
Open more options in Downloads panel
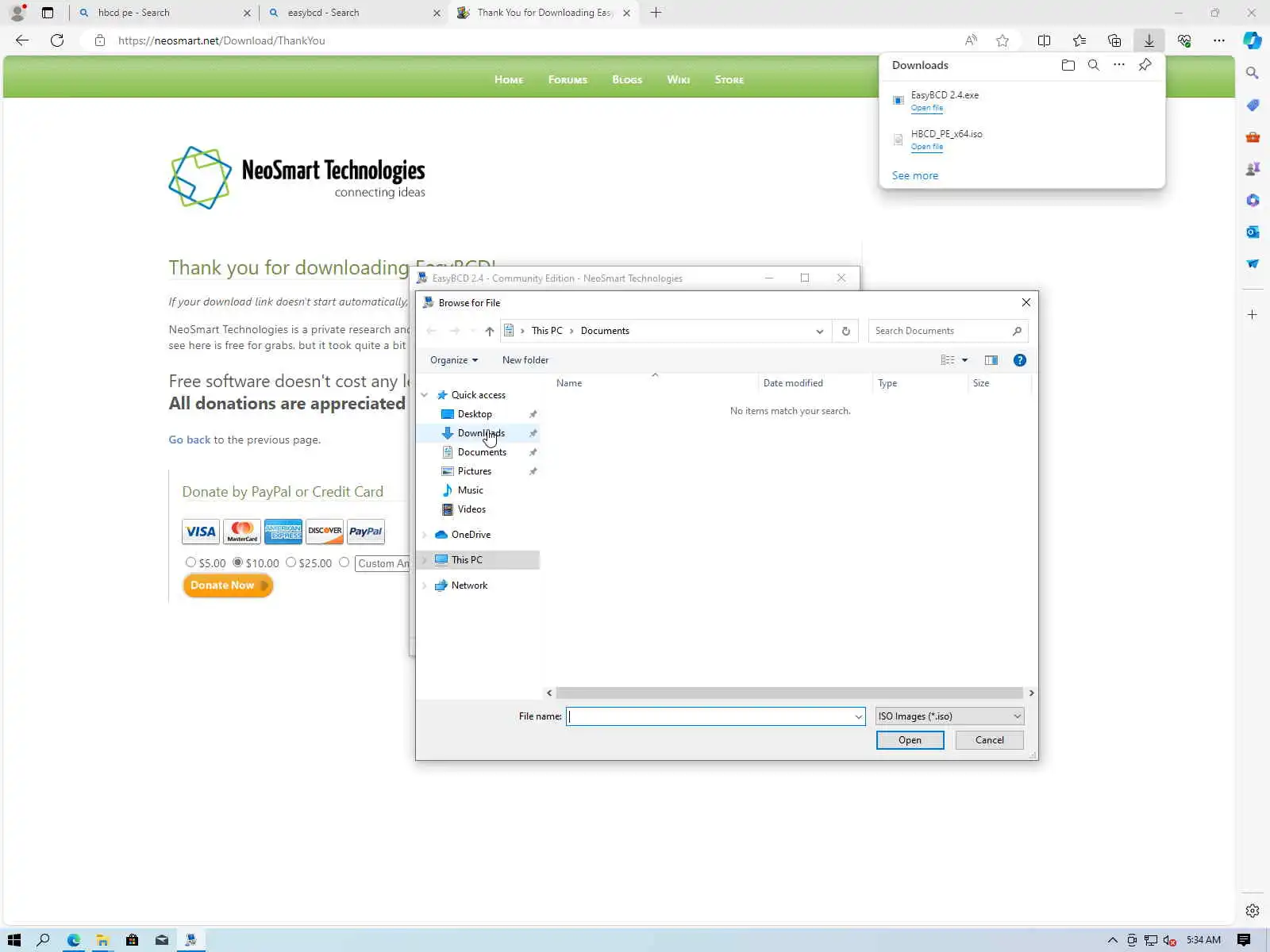(x=1119, y=65)
